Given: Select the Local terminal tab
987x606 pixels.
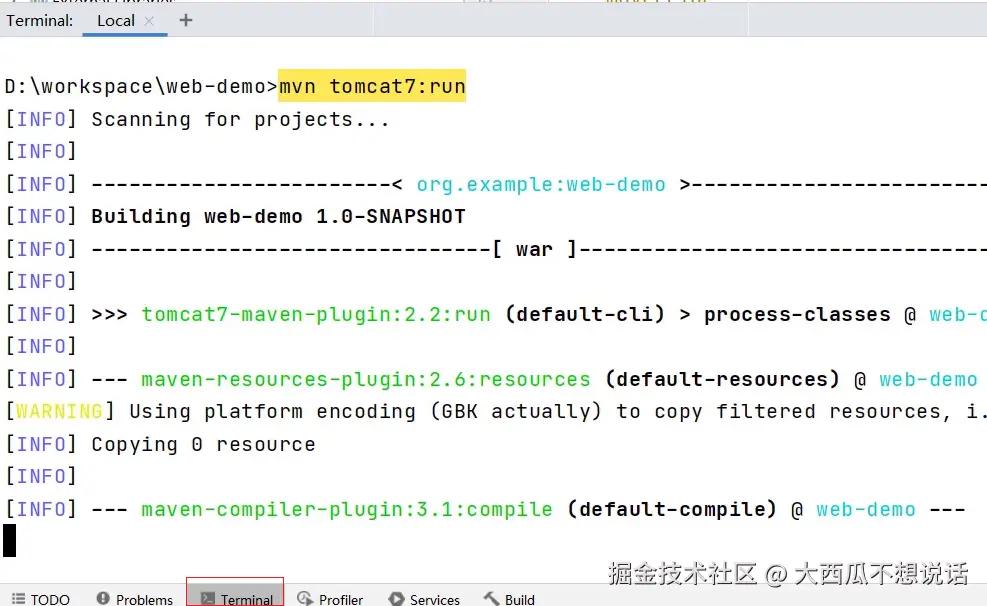Looking at the screenshot, I should pyautogui.click(x=116, y=21).
